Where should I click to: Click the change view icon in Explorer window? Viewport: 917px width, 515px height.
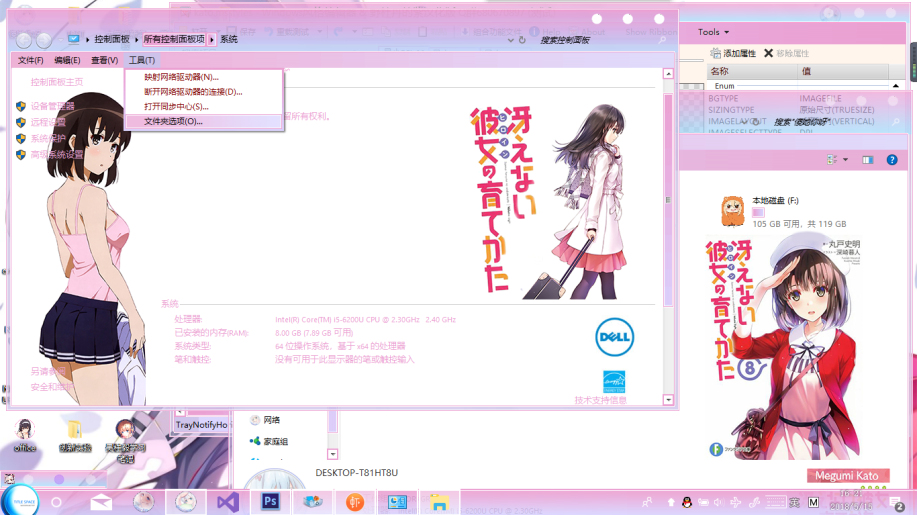[832, 160]
